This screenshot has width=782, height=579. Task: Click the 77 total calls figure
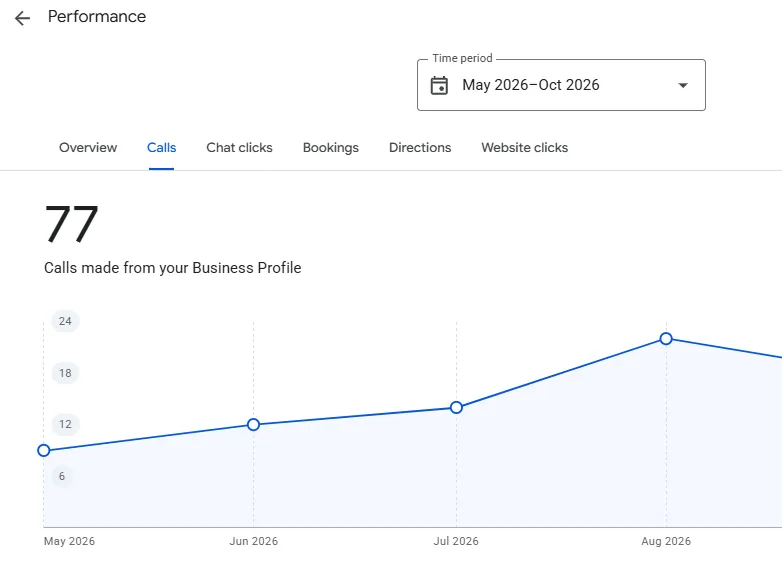pos(71,224)
